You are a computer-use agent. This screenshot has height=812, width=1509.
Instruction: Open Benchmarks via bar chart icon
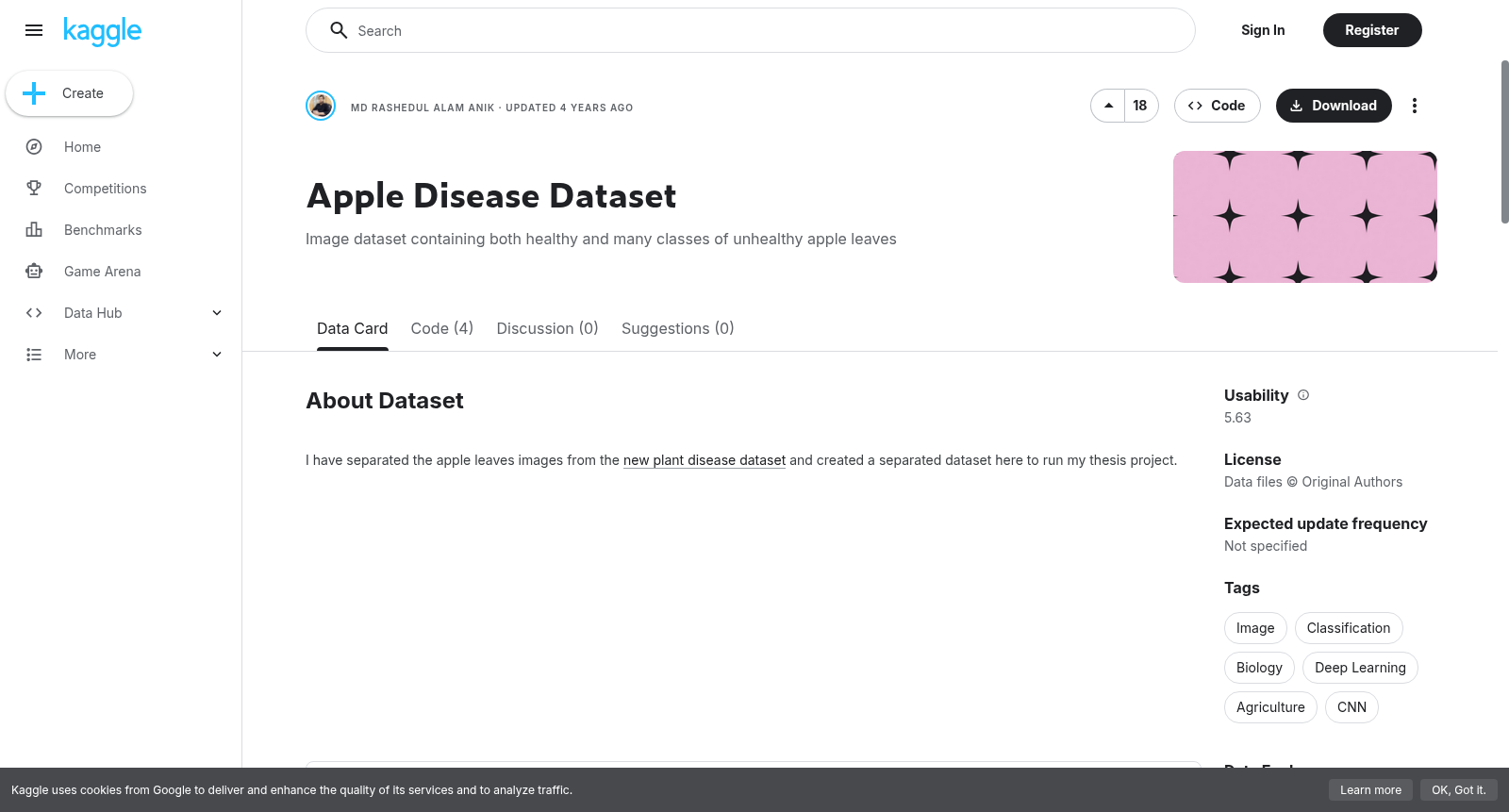[x=34, y=230]
